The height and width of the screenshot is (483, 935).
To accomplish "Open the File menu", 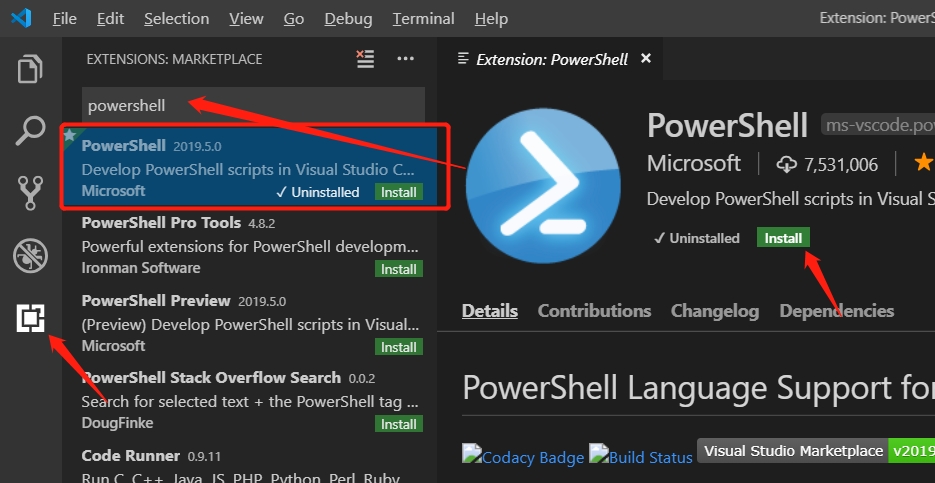I will pyautogui.click(x=64, y=18).
